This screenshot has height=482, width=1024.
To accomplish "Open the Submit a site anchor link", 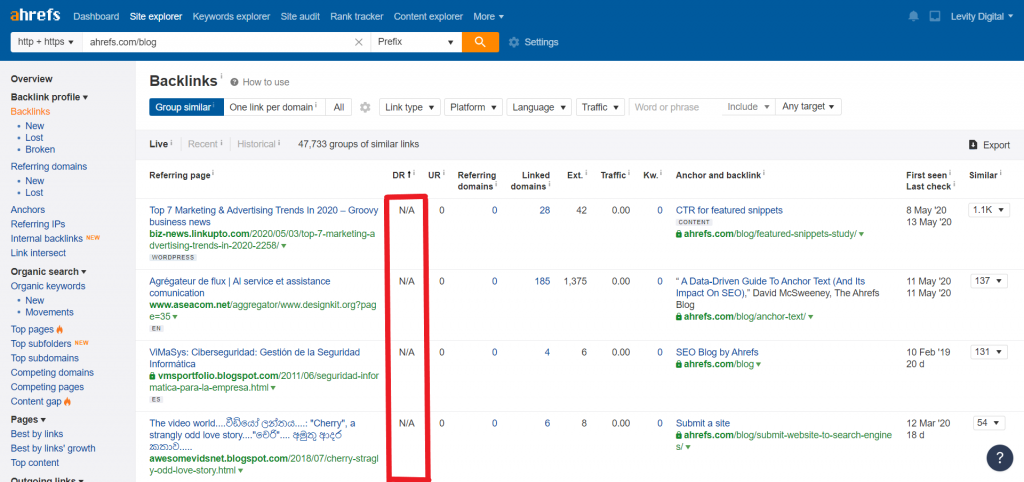I will pos(703,423).
